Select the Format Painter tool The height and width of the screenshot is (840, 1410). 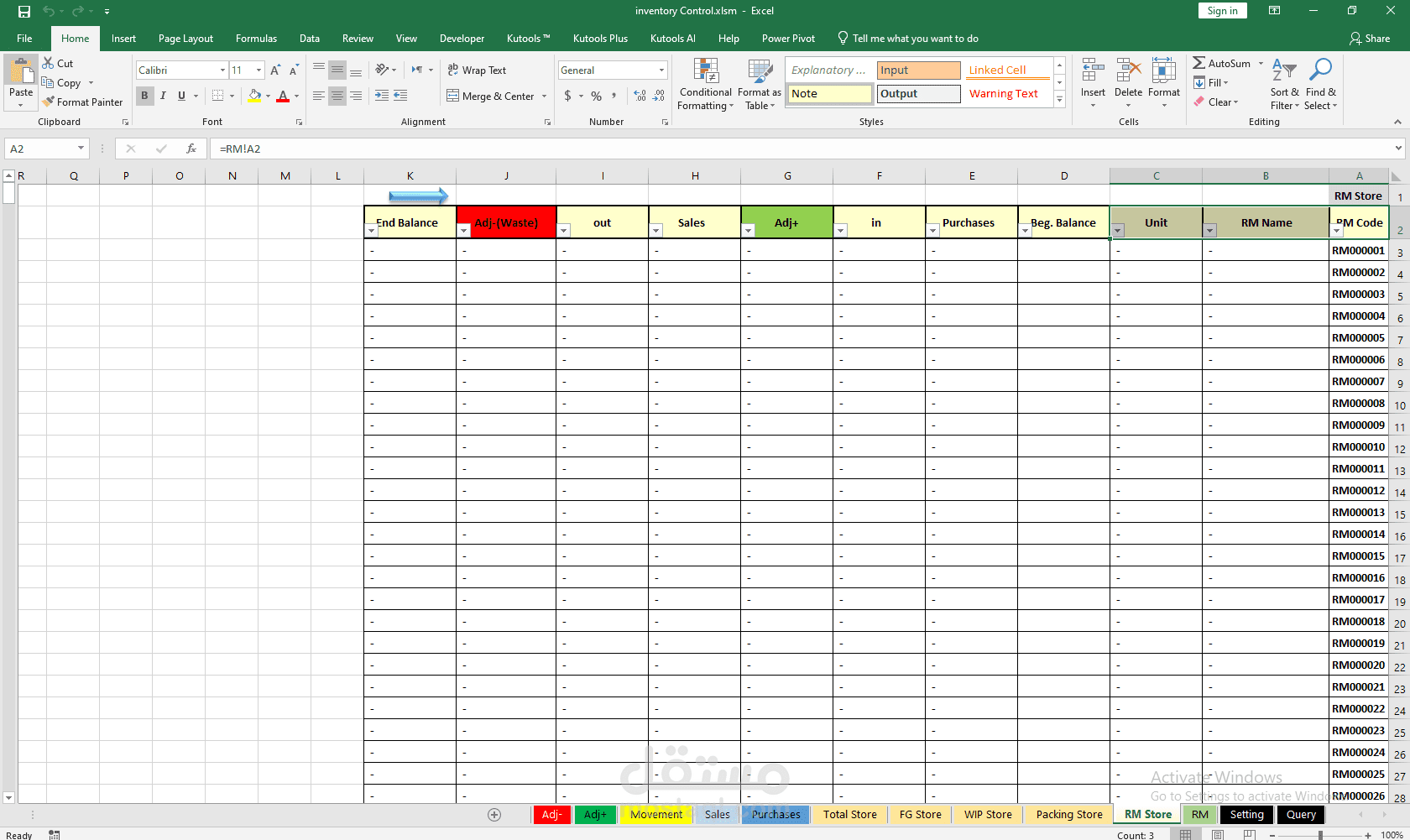click(83, 102)
